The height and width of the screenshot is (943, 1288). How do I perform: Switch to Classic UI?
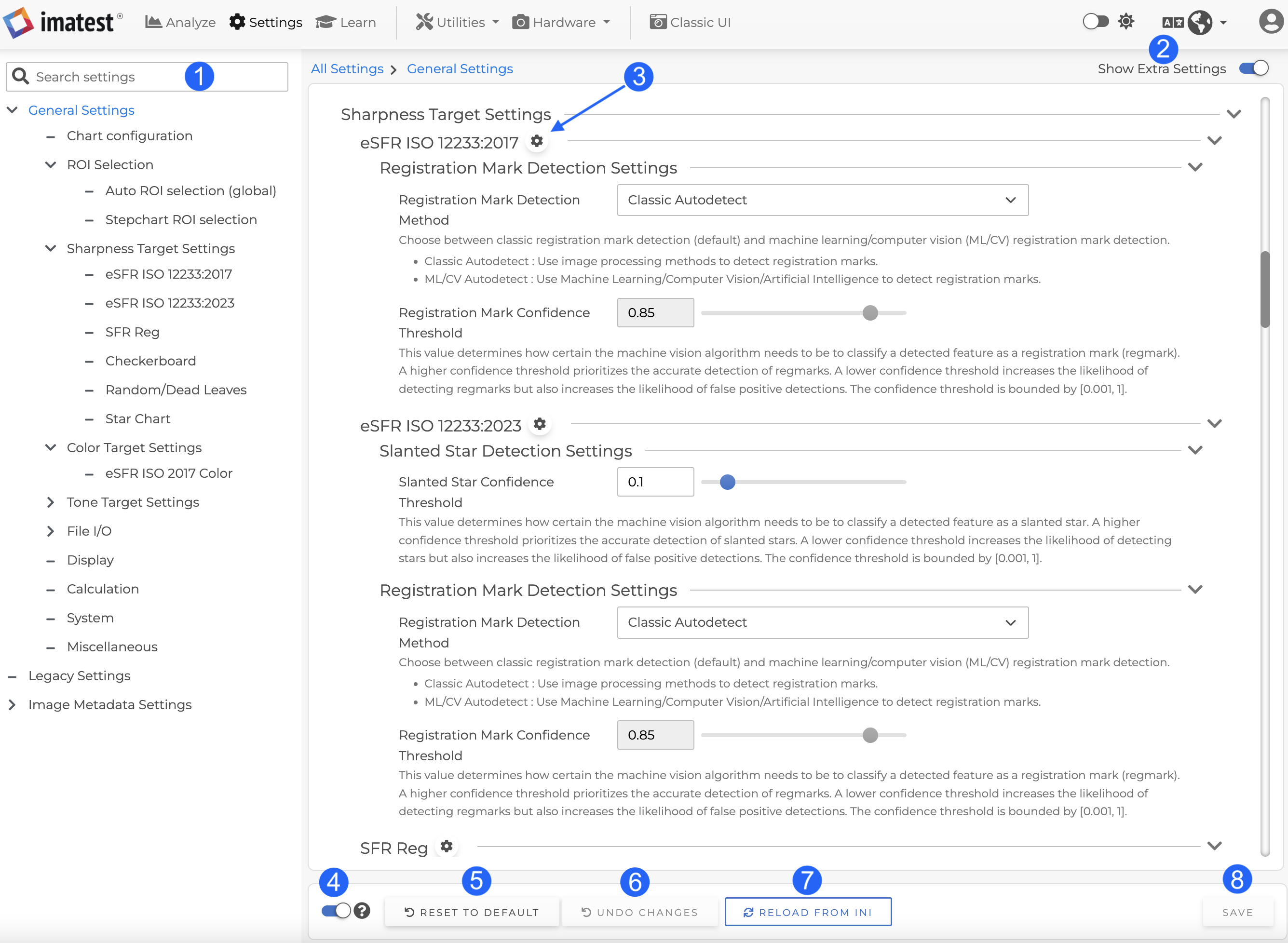pos(690,22)
